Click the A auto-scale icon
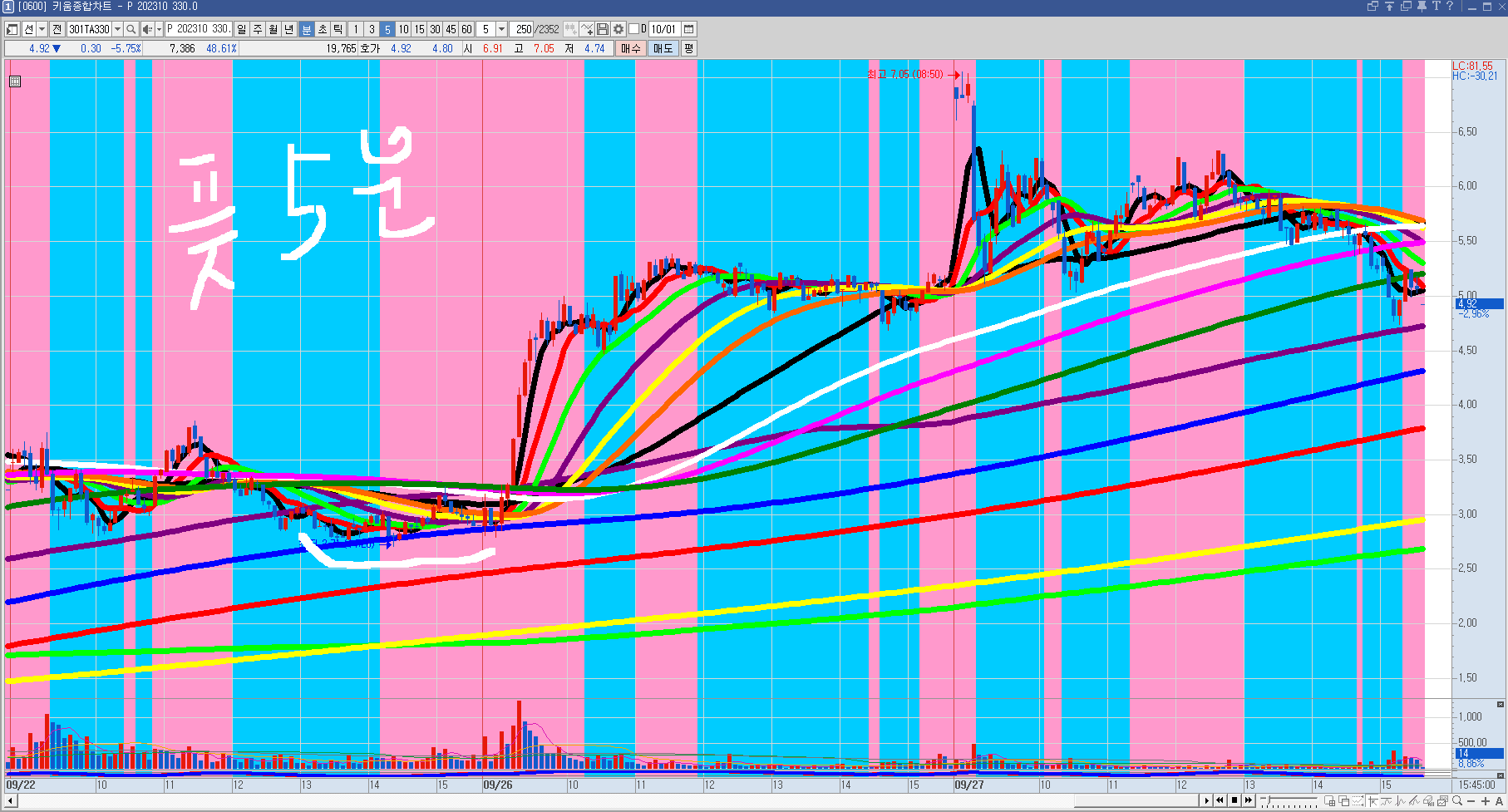This screenshot has width=1508, height=812. pos(1499,800)
